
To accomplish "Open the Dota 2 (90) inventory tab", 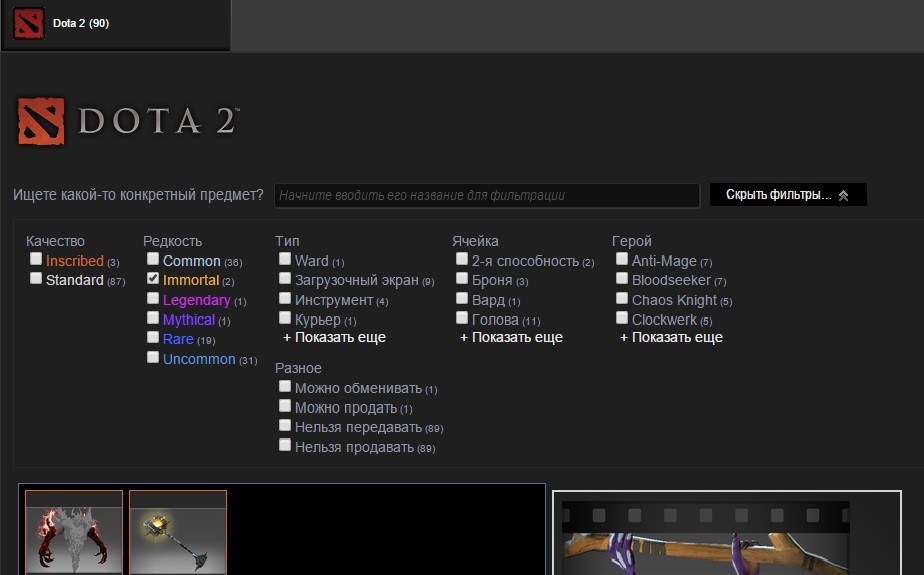I will click(116, 25).
